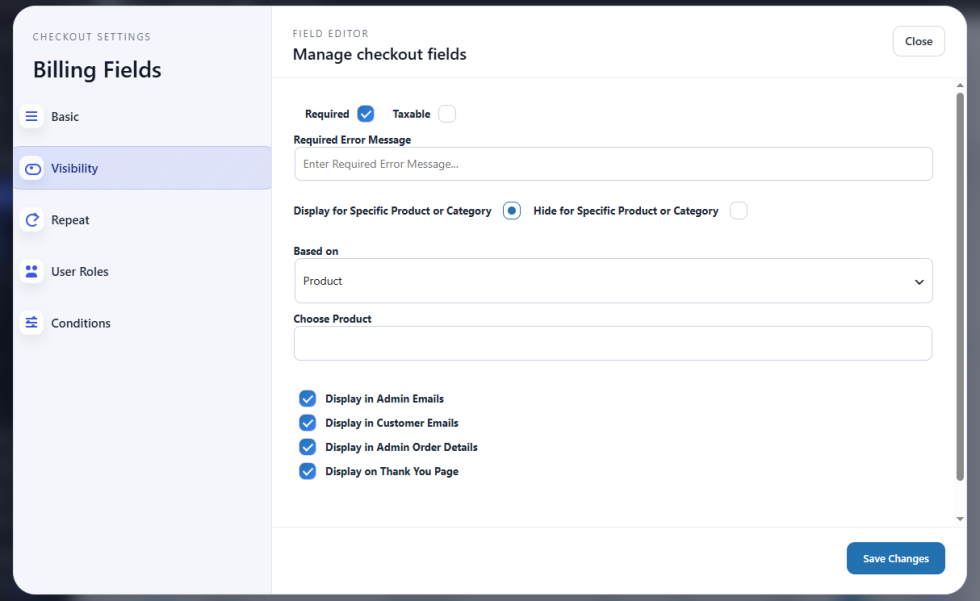Click the Display on Thank You Page label
The image size is (980, 601).
click(392, 471)
